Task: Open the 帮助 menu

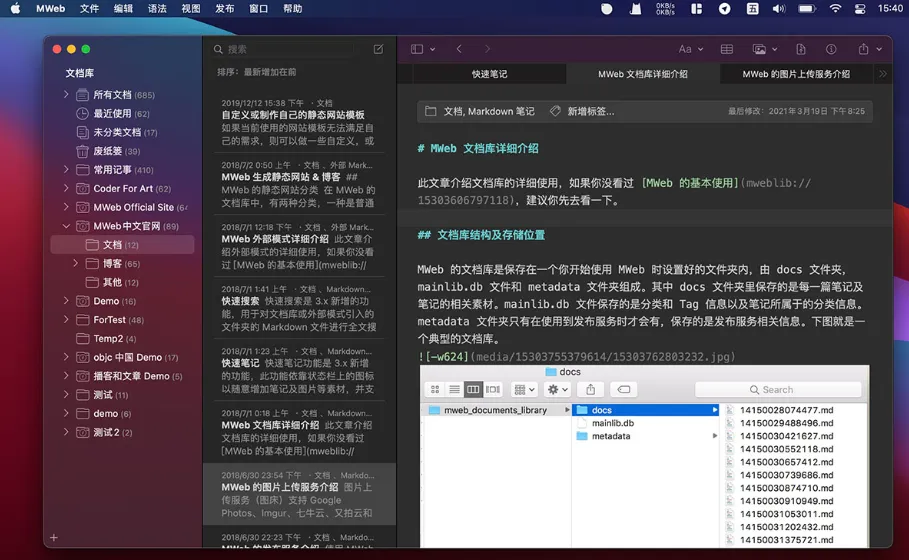Action: click(x=292, y=9)
